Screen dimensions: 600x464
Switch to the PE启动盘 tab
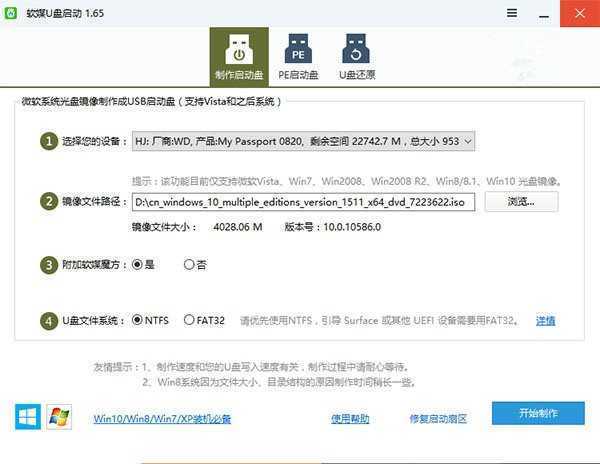pos(298,57)
